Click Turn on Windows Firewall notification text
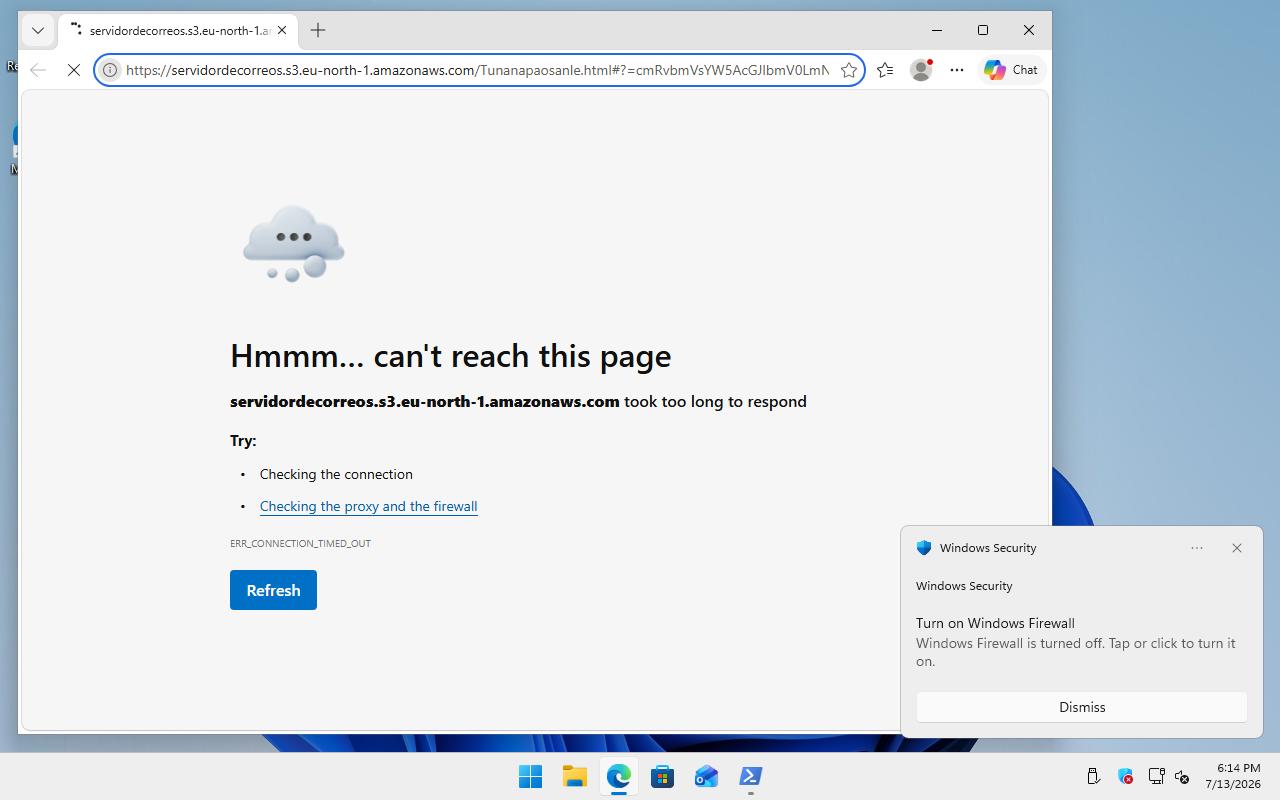 pyautogui.click(x=995, y=623)
